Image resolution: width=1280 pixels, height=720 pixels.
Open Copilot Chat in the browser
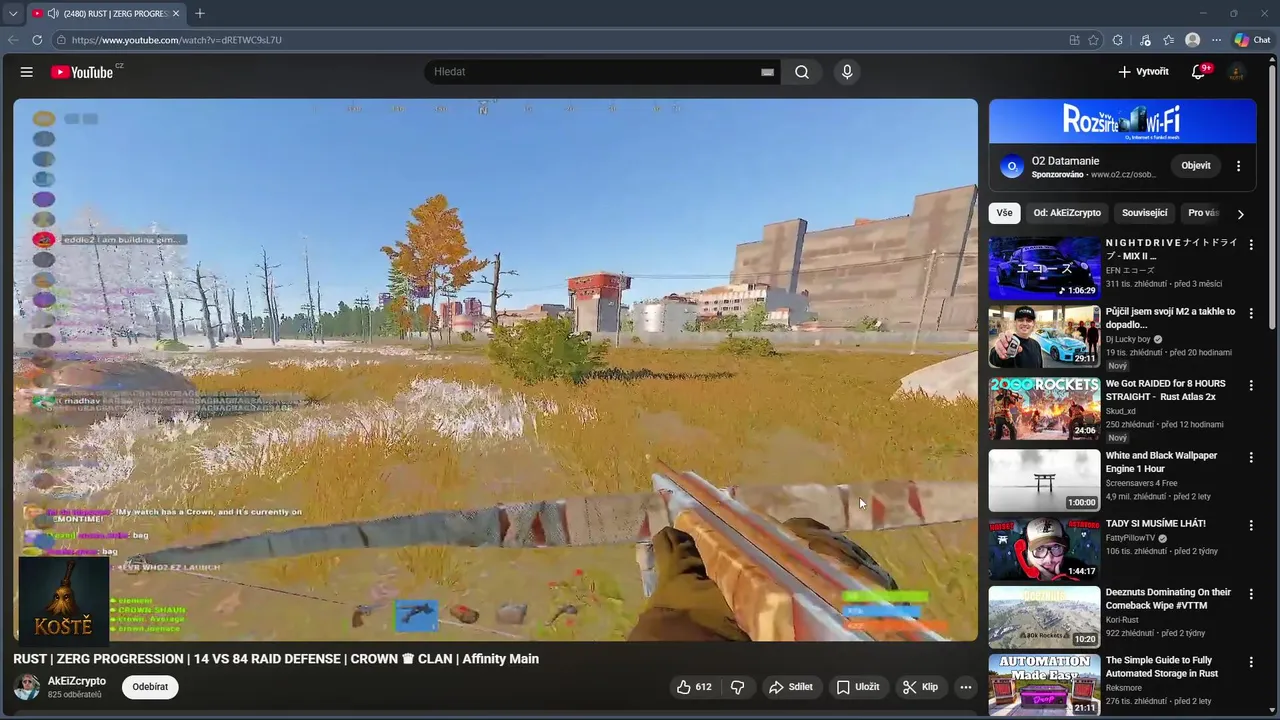1252,40
